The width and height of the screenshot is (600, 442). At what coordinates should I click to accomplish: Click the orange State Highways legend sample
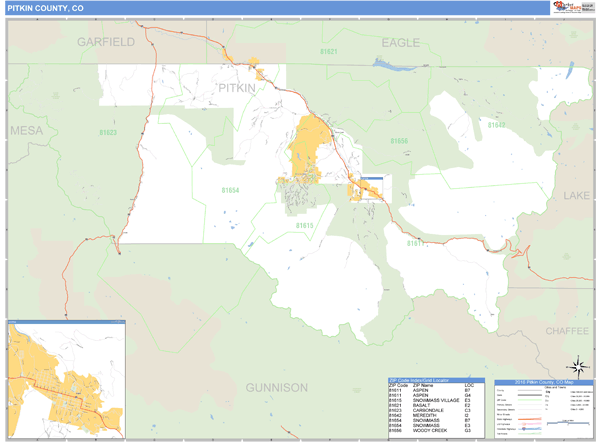530,419
